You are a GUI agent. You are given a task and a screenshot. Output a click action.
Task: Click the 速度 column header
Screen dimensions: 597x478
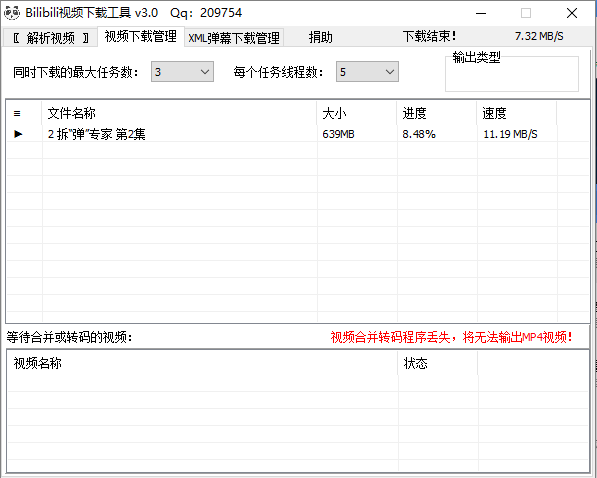(517, 113)
